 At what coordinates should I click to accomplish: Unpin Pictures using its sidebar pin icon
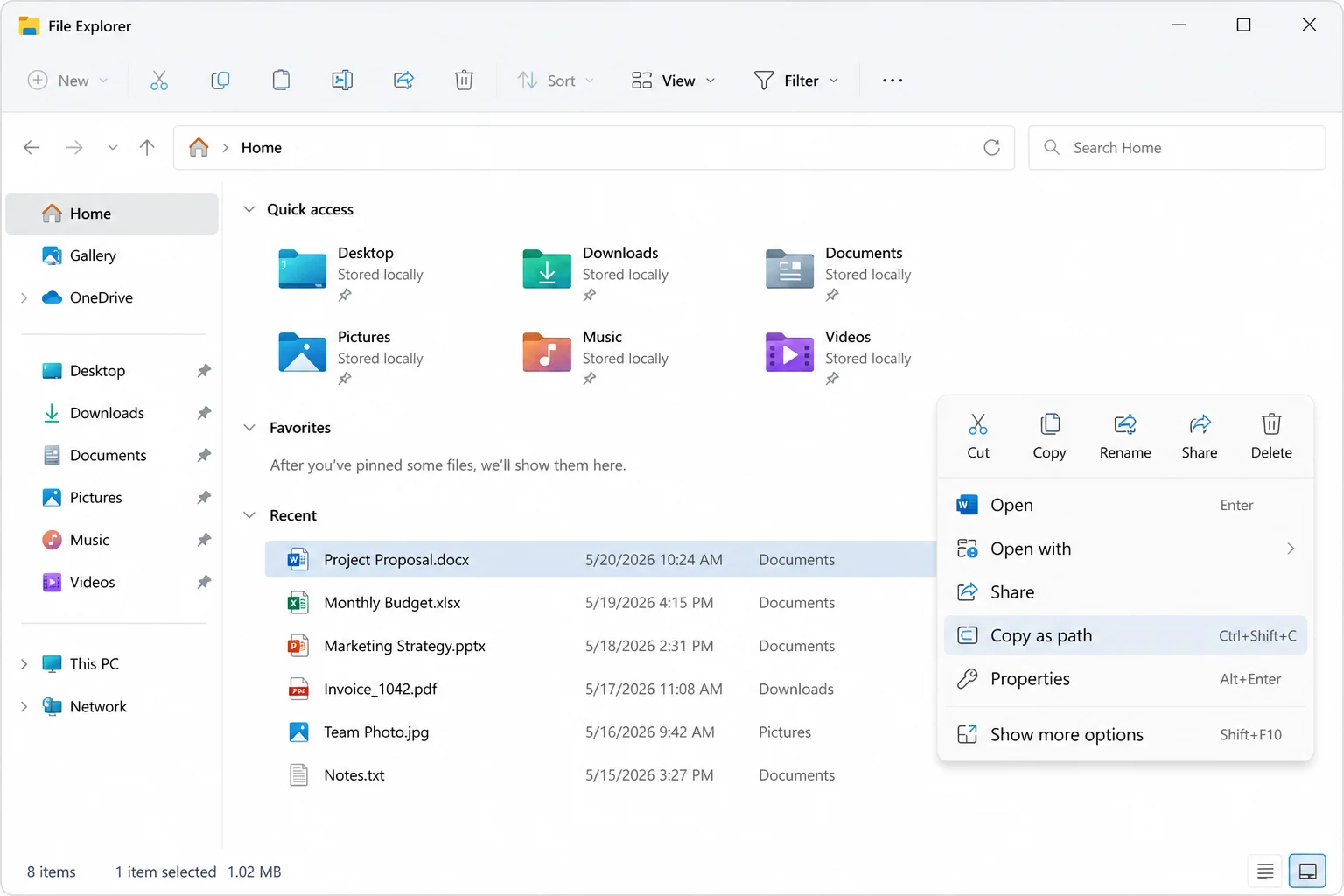point(204,497)
